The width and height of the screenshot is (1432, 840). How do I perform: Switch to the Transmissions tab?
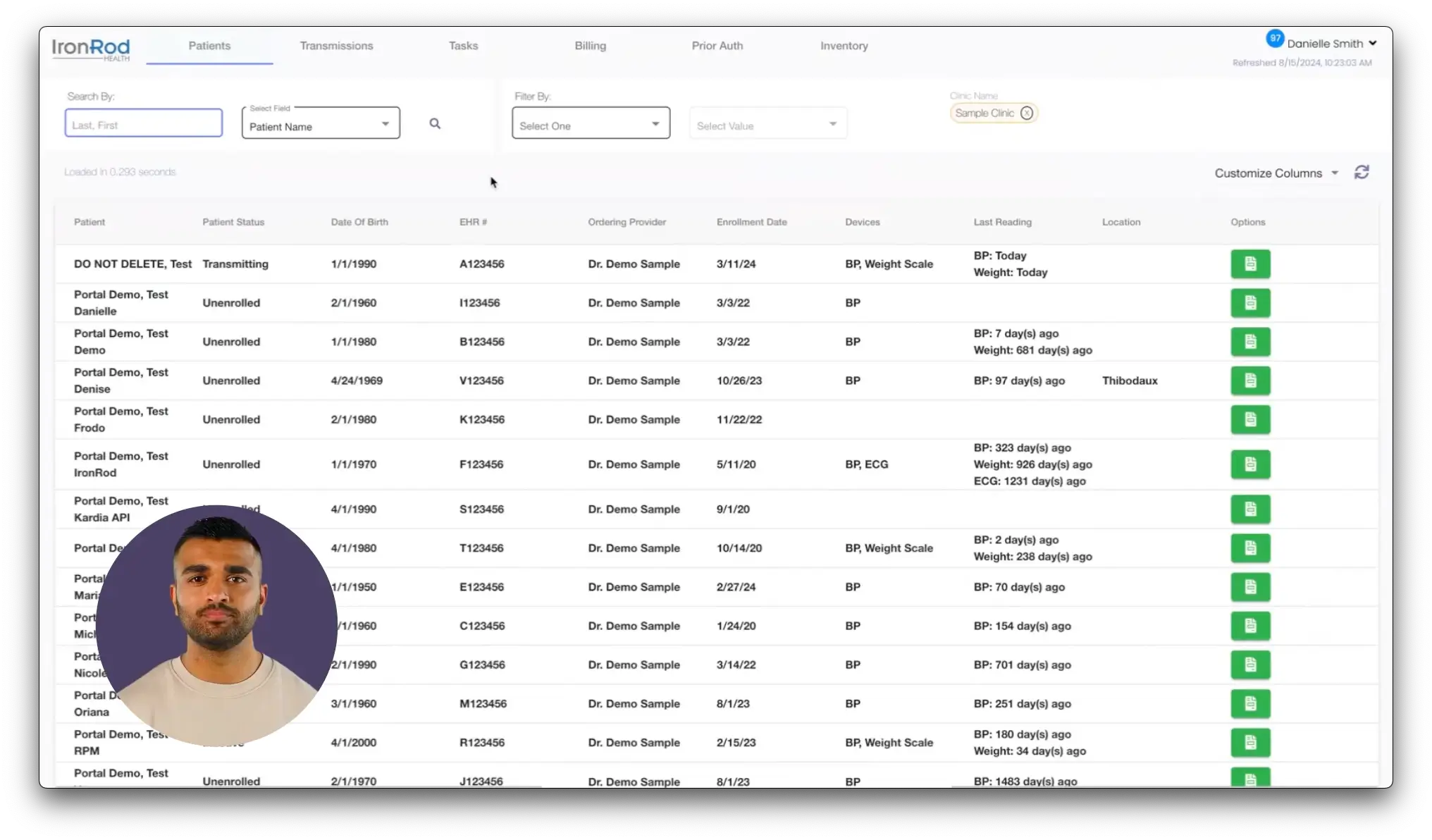click(336, 46)
